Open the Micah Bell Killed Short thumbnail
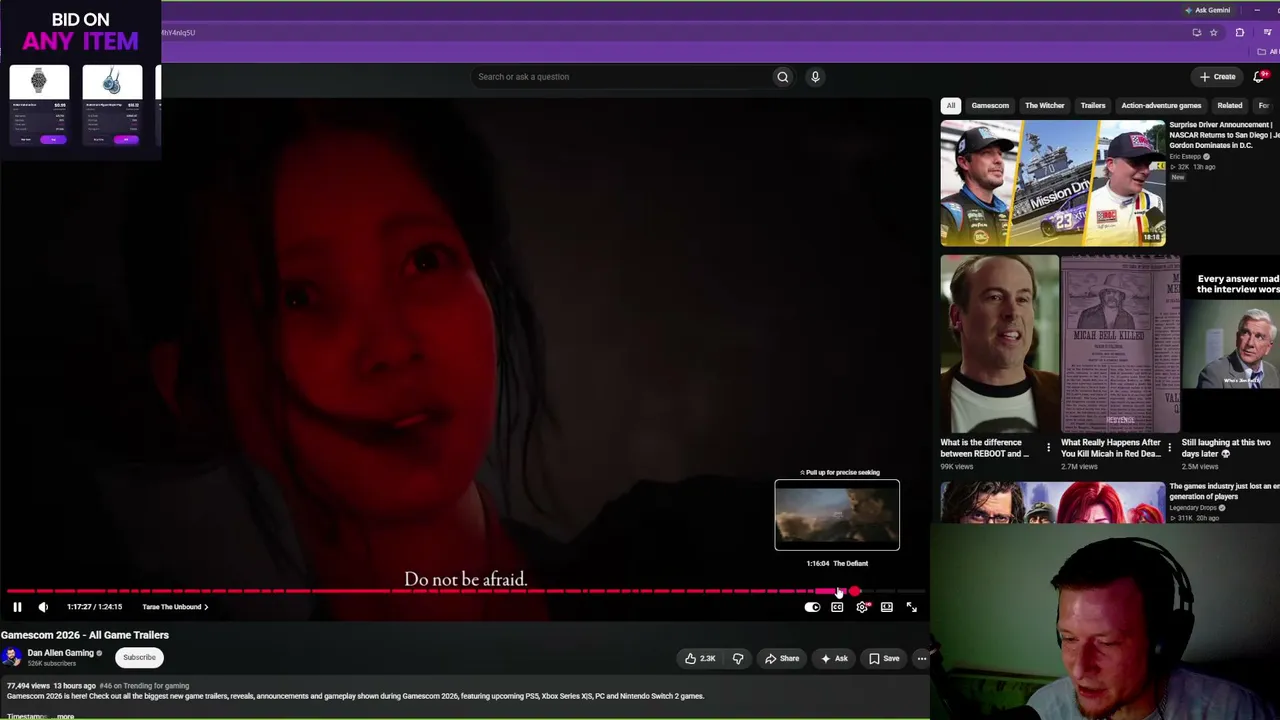The image size is (1280, 720). tap(1120, 344)
